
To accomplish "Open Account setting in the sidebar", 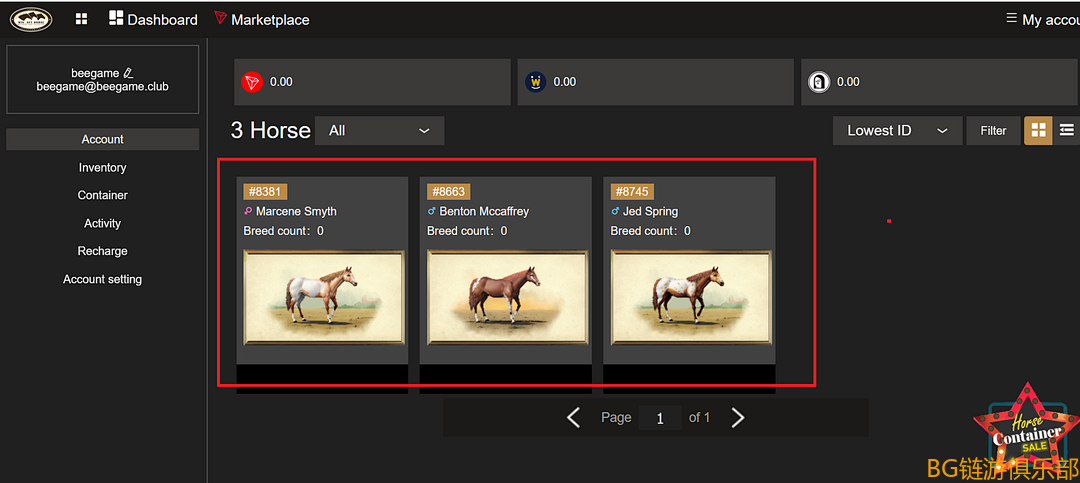I will [x=103, y=279].
